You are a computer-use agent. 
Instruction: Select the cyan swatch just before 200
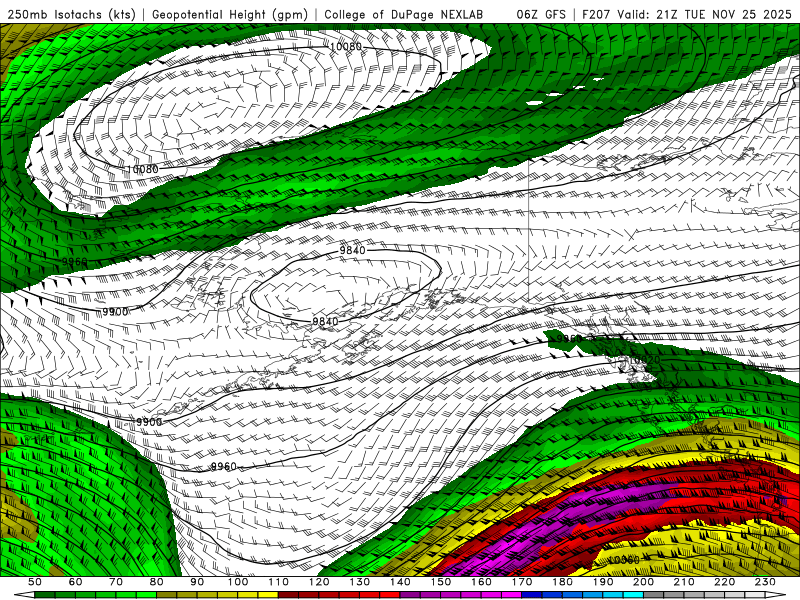click(633, 595)
